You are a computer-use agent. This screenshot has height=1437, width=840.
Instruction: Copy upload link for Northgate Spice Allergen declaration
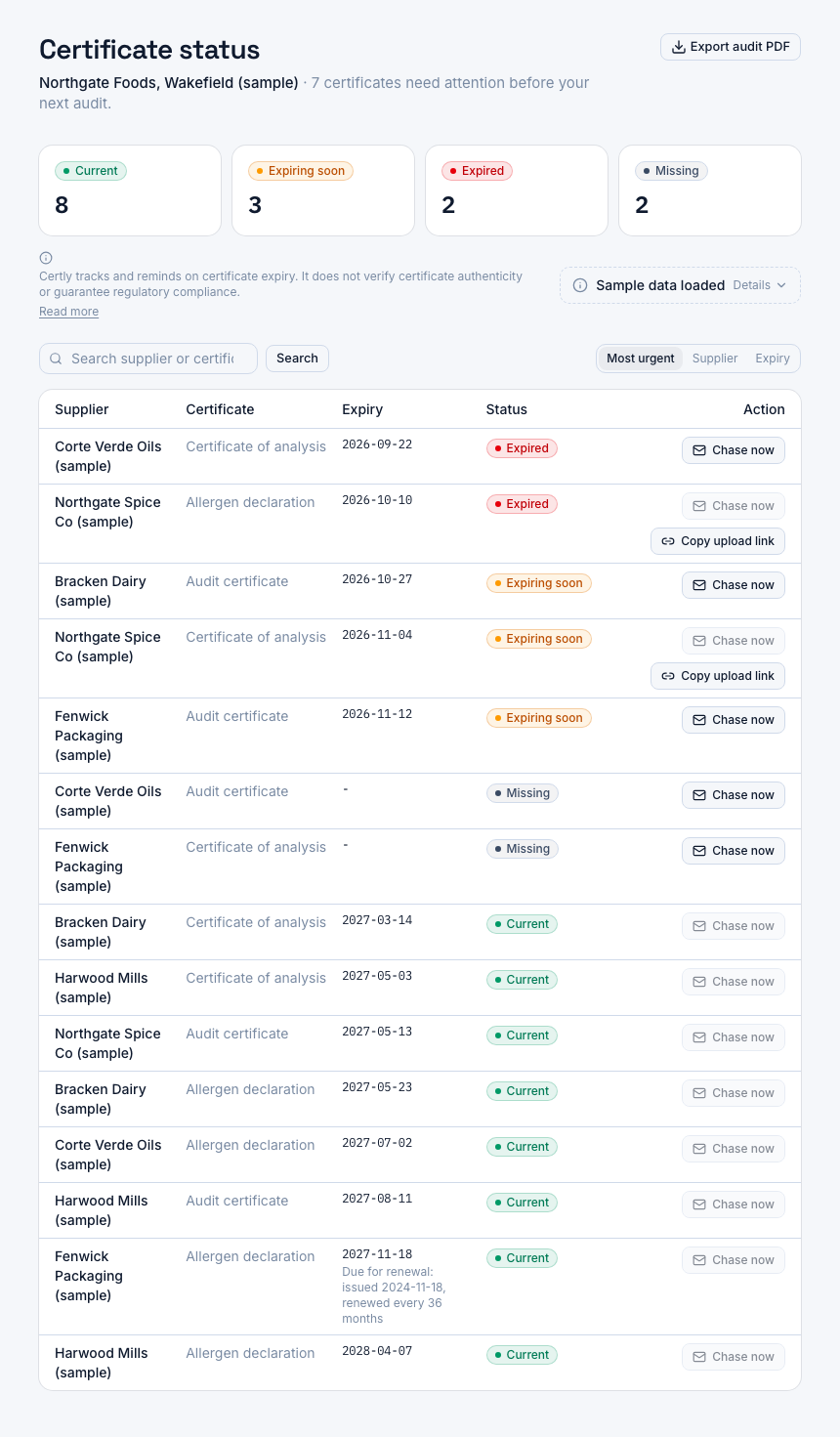point(718,541)
